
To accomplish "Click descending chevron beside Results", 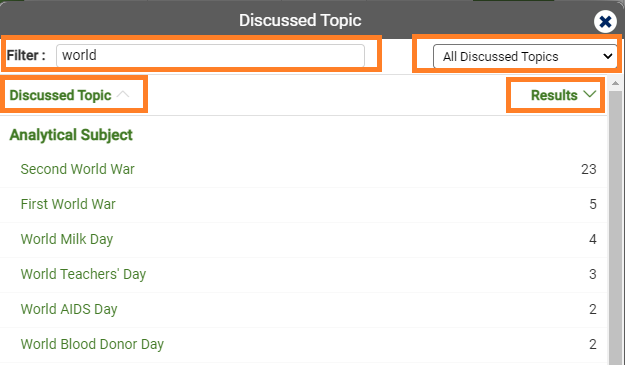I will (589, 94).
